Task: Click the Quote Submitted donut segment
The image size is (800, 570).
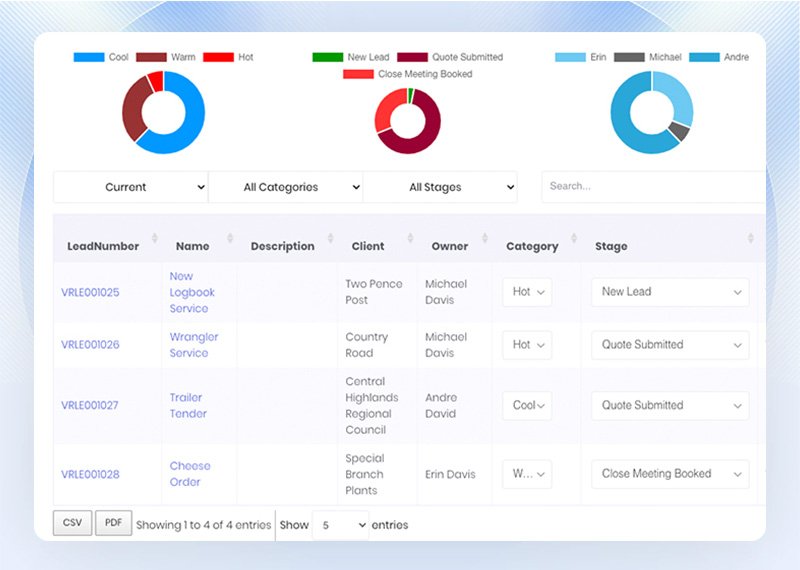Action: [422, 140]
